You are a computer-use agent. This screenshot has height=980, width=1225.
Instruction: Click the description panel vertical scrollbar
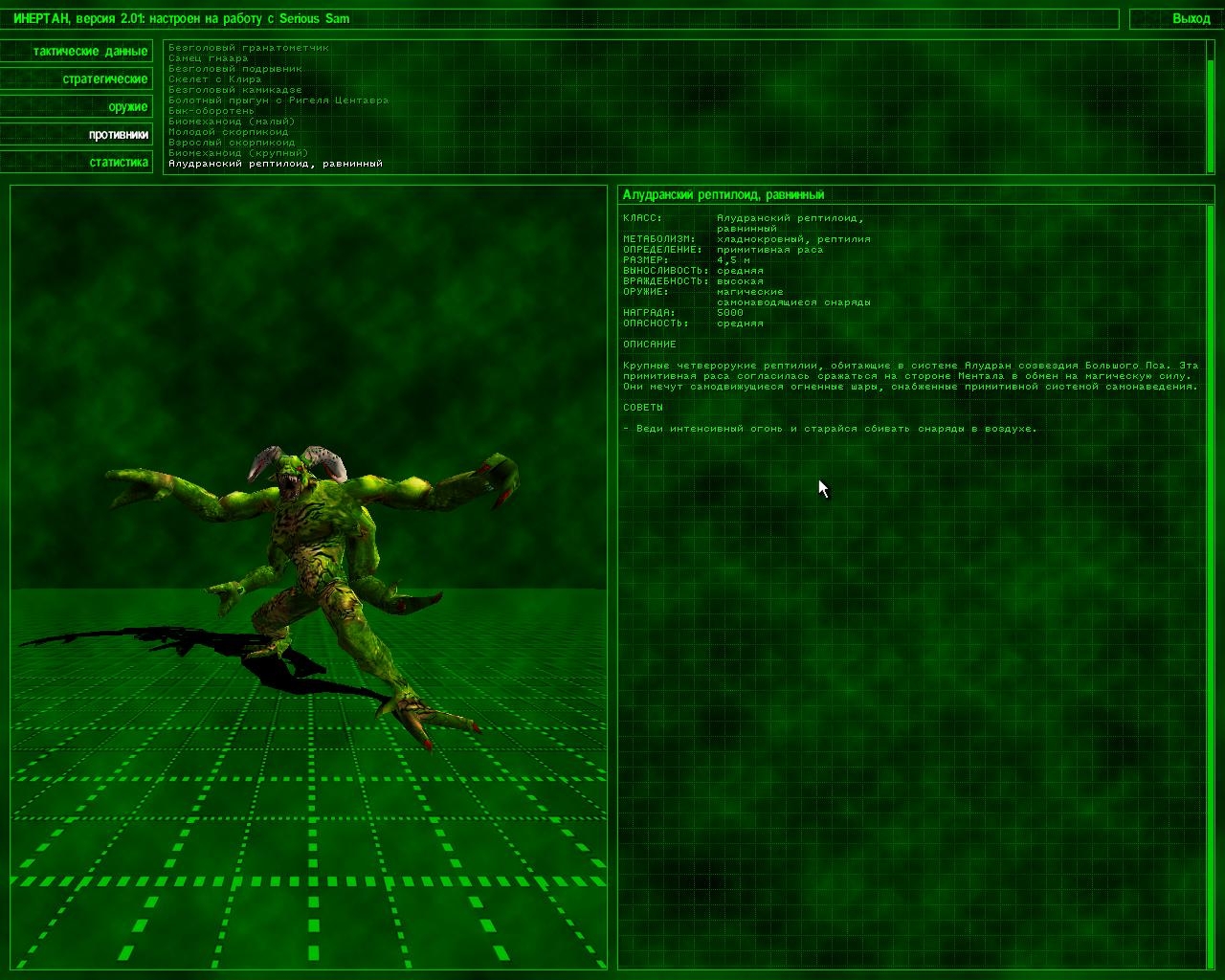point(1211,586)
